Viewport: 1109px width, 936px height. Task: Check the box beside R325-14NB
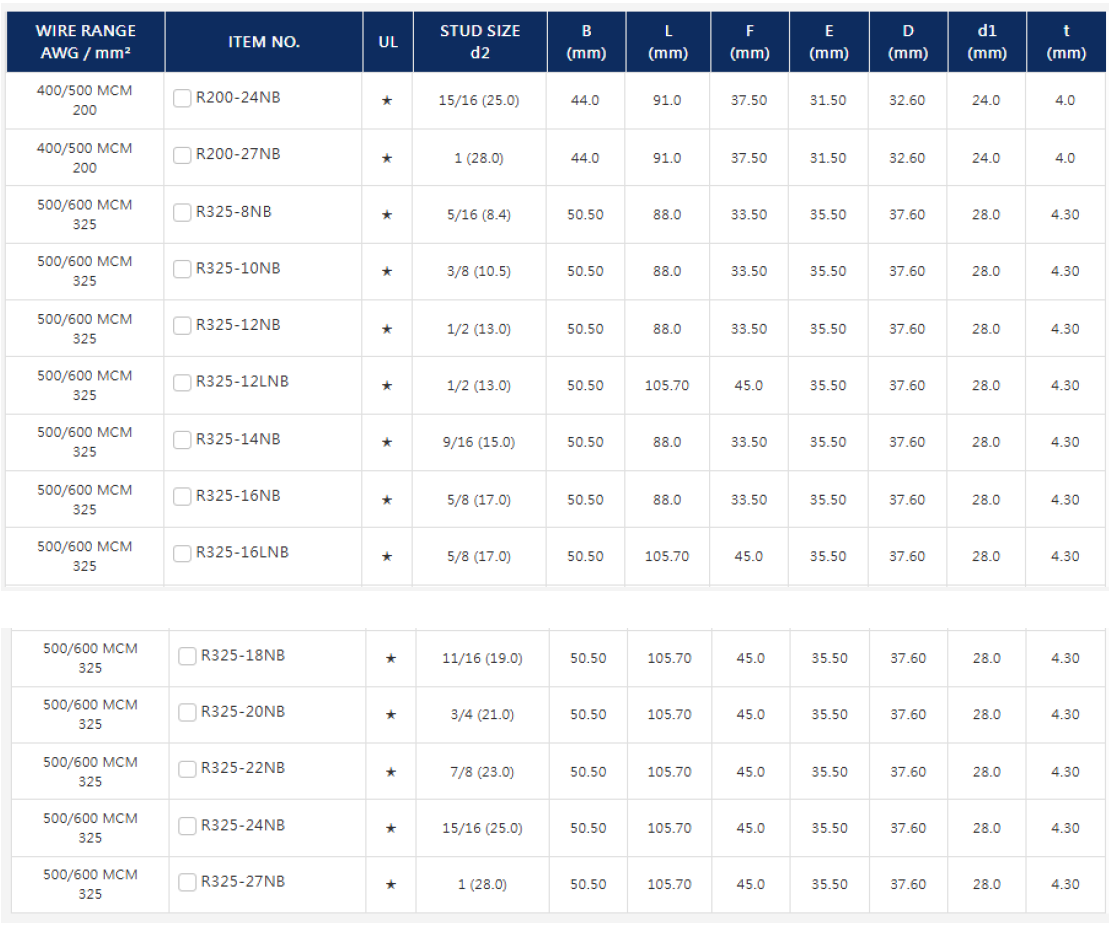coord(182,440)
